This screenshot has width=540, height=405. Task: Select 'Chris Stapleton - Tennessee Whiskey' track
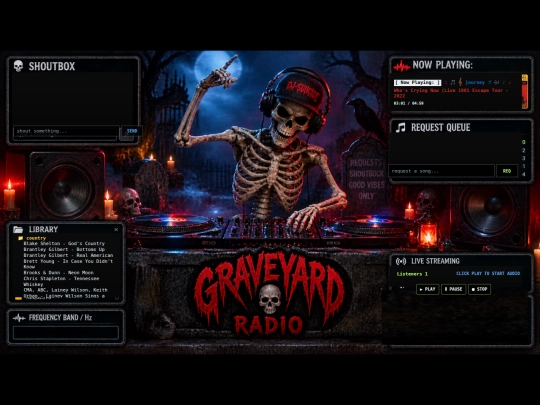point(61,281)
